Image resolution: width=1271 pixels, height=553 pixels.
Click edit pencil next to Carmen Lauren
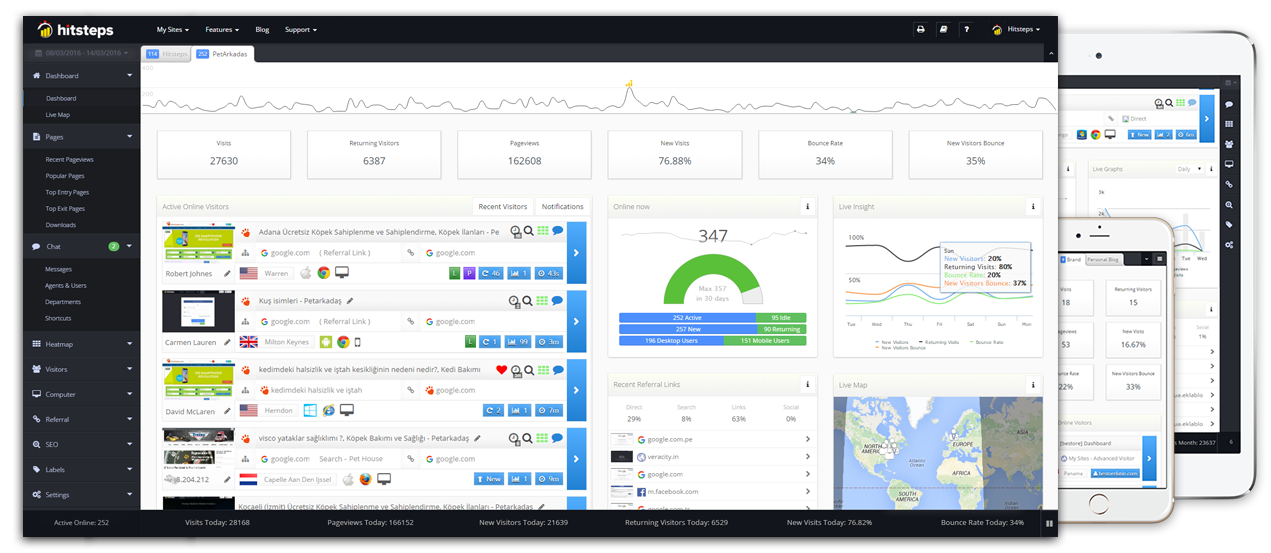click(x=228, y=342)
